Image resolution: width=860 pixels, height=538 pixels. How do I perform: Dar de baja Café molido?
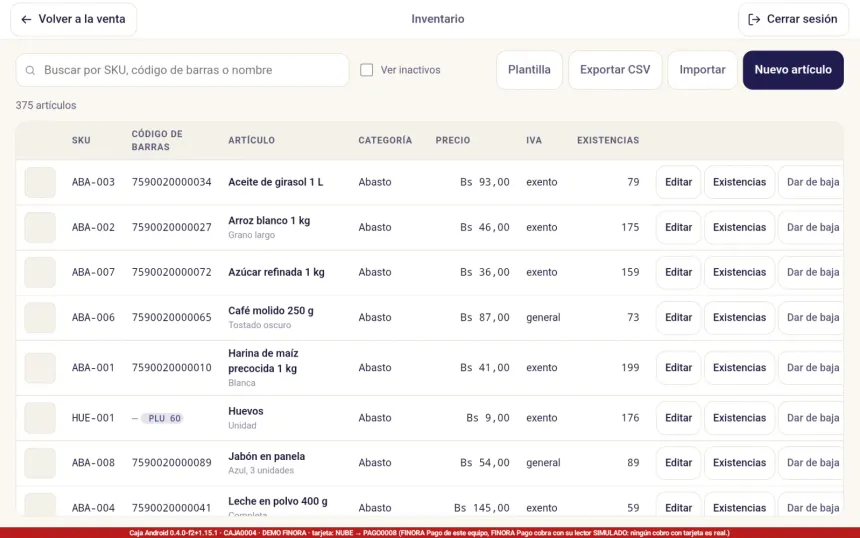pos(811,318)
